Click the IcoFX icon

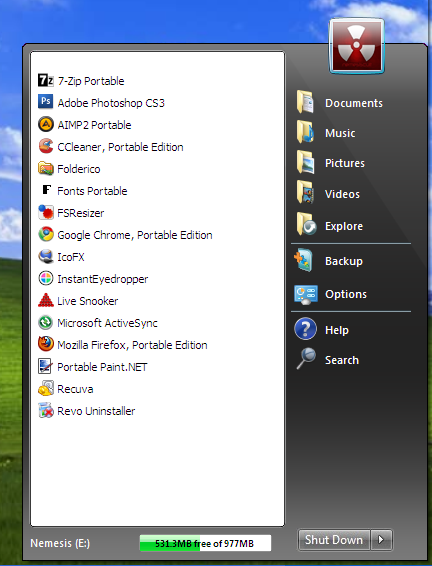[x=46, y=256]
